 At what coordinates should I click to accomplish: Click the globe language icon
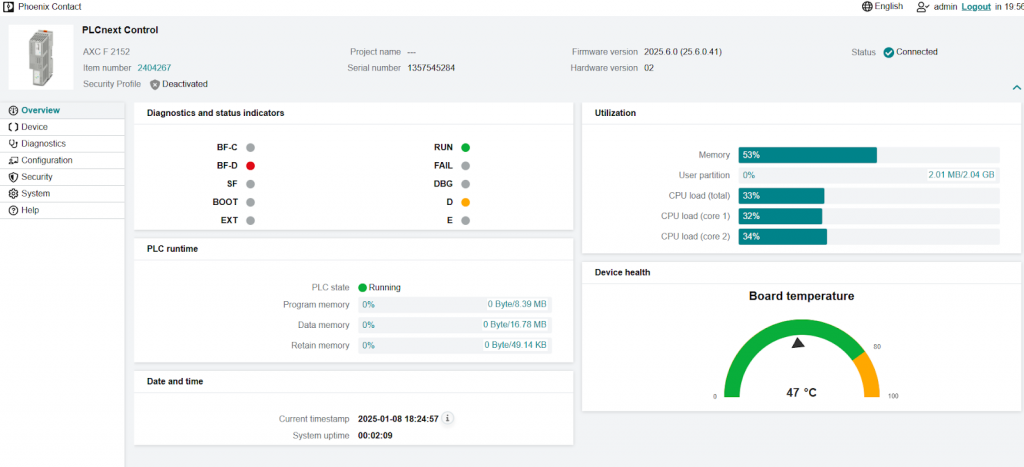tap(867, 6)
